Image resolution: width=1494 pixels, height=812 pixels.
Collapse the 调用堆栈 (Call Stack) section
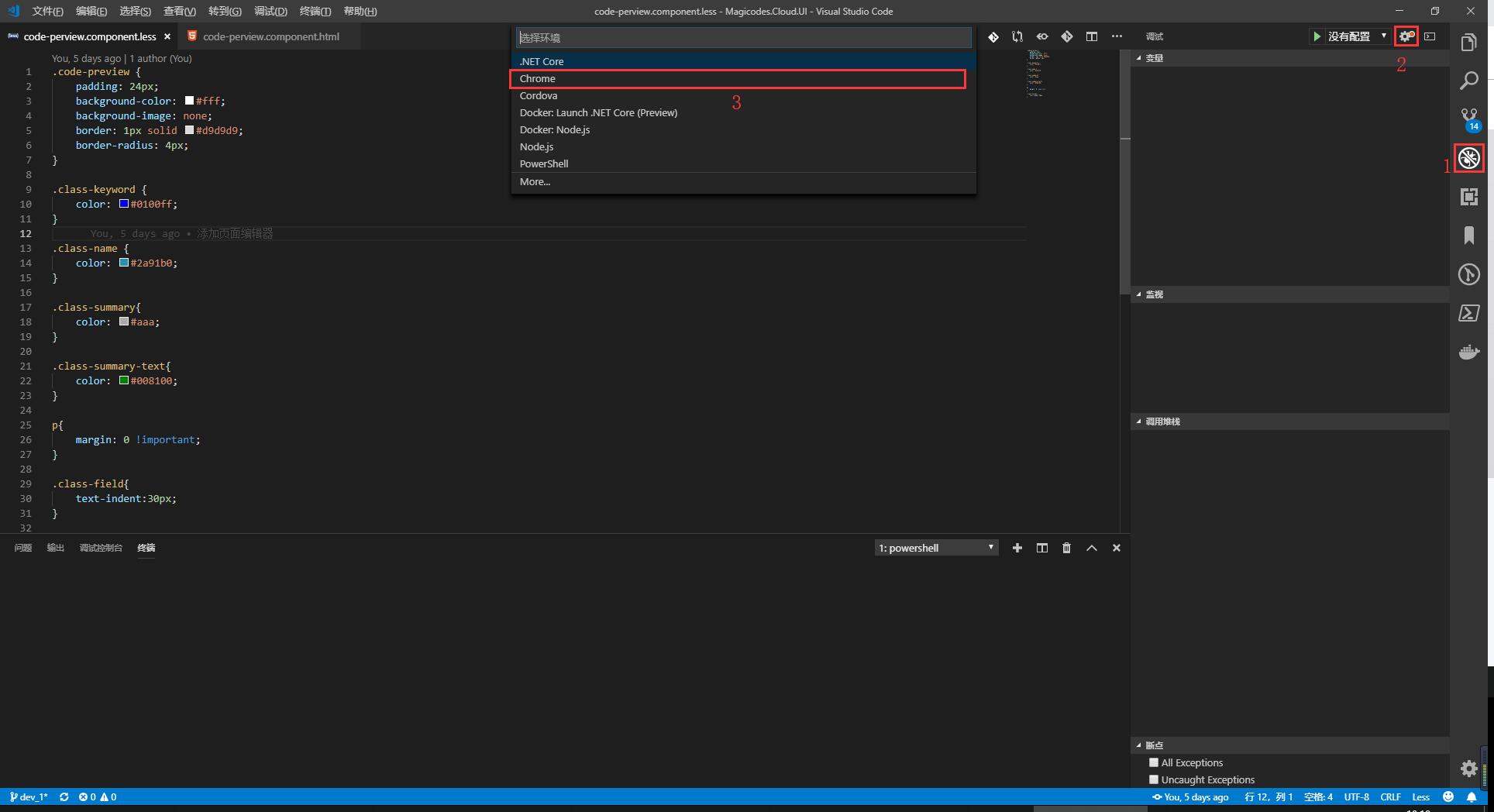click(1138, 421)
